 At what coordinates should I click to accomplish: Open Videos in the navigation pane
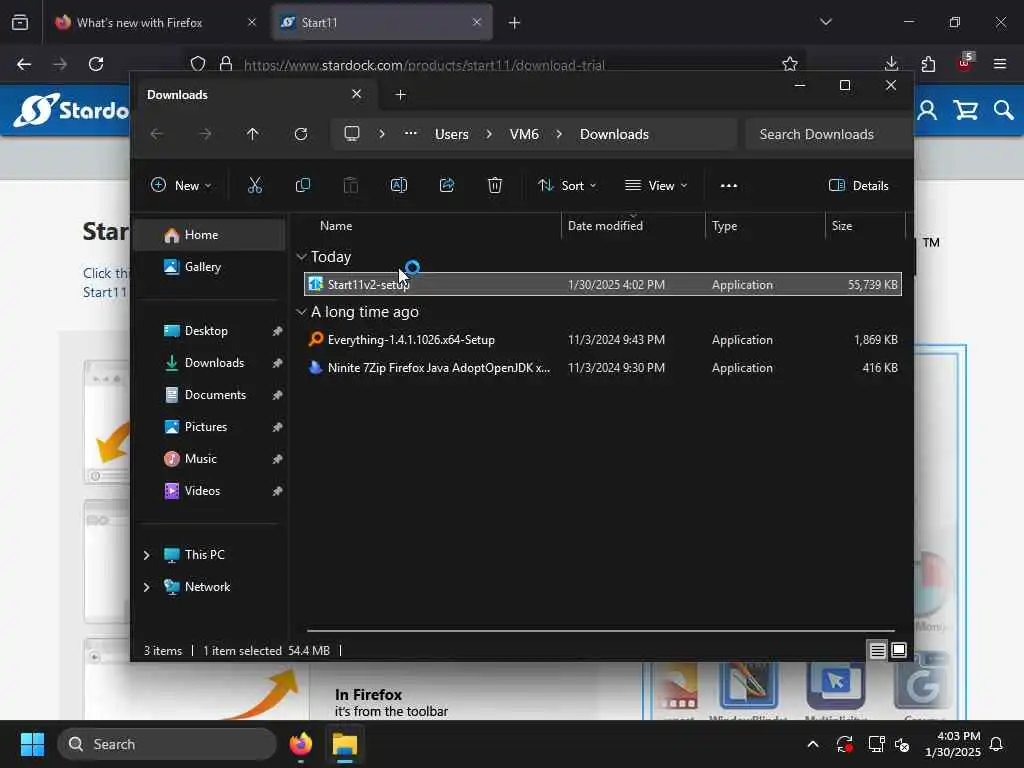coord(209,491)
